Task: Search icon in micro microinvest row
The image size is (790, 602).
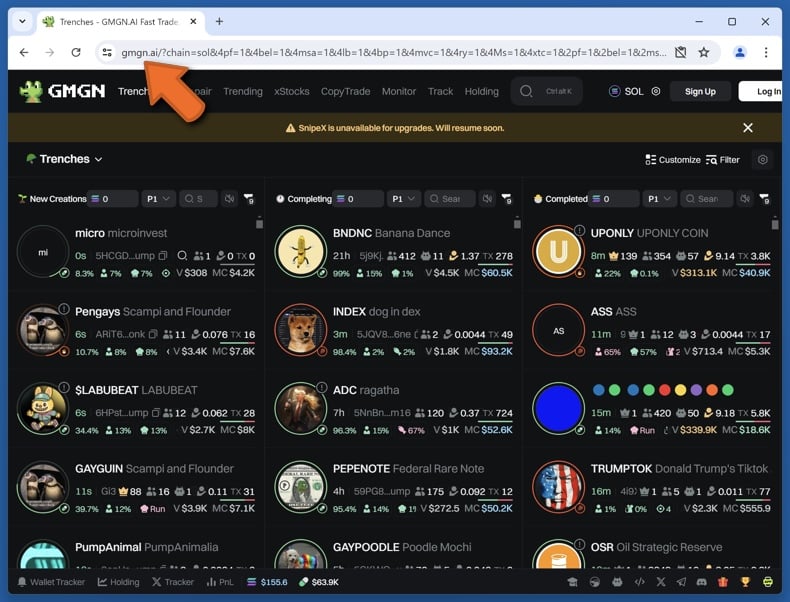Action: (x=182, y=255)
